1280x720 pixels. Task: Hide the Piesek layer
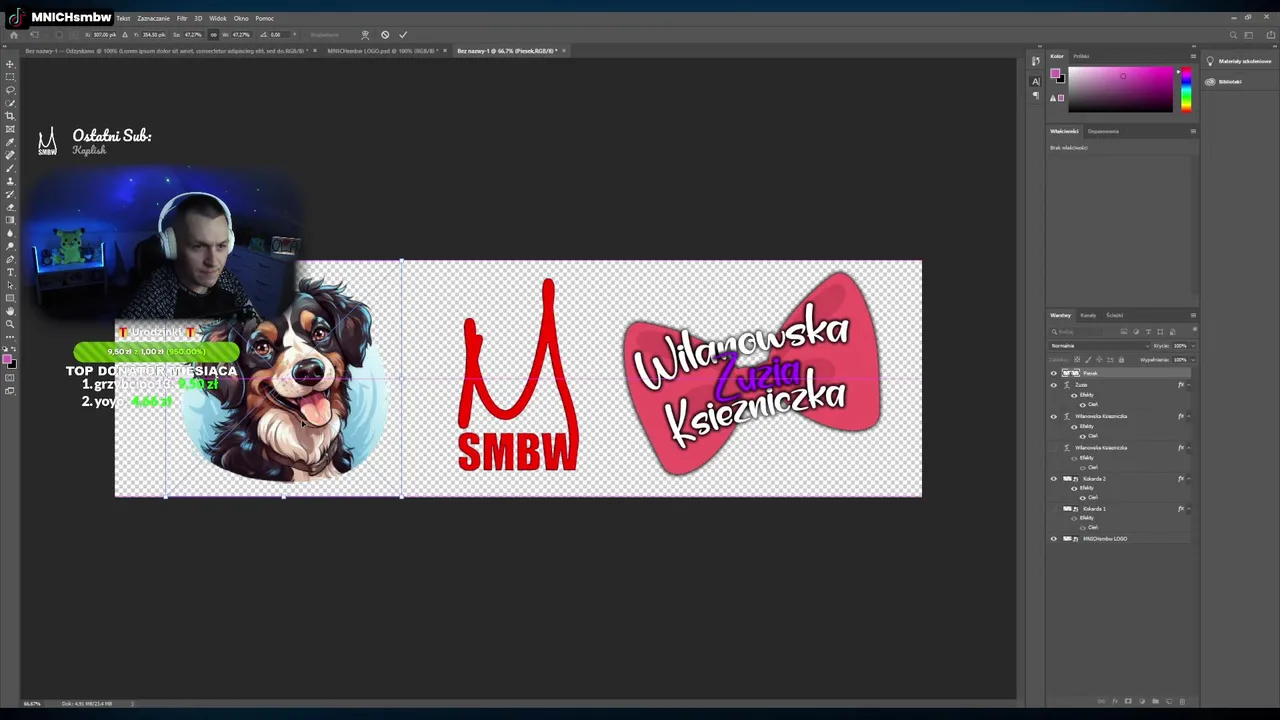pos(1054,373)
